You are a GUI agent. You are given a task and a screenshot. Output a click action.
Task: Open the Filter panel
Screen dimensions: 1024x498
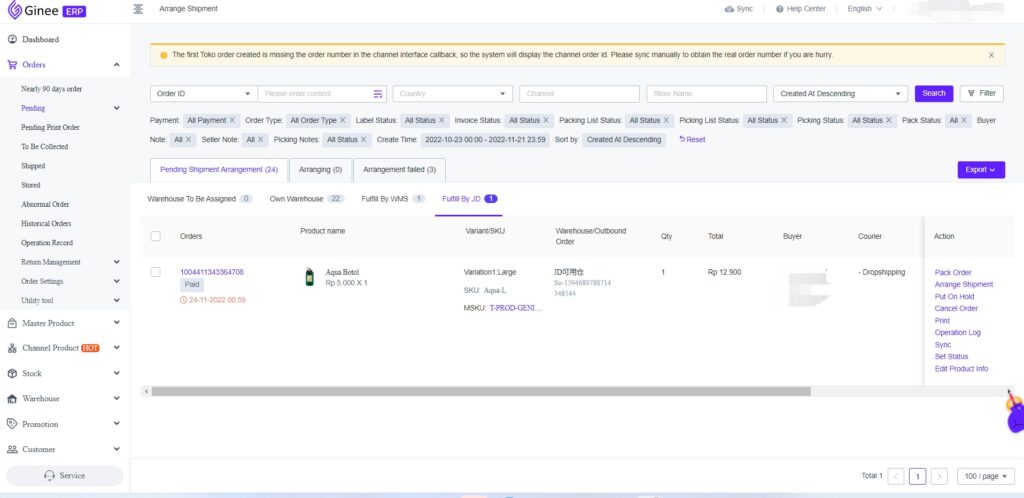coord(982,93)
